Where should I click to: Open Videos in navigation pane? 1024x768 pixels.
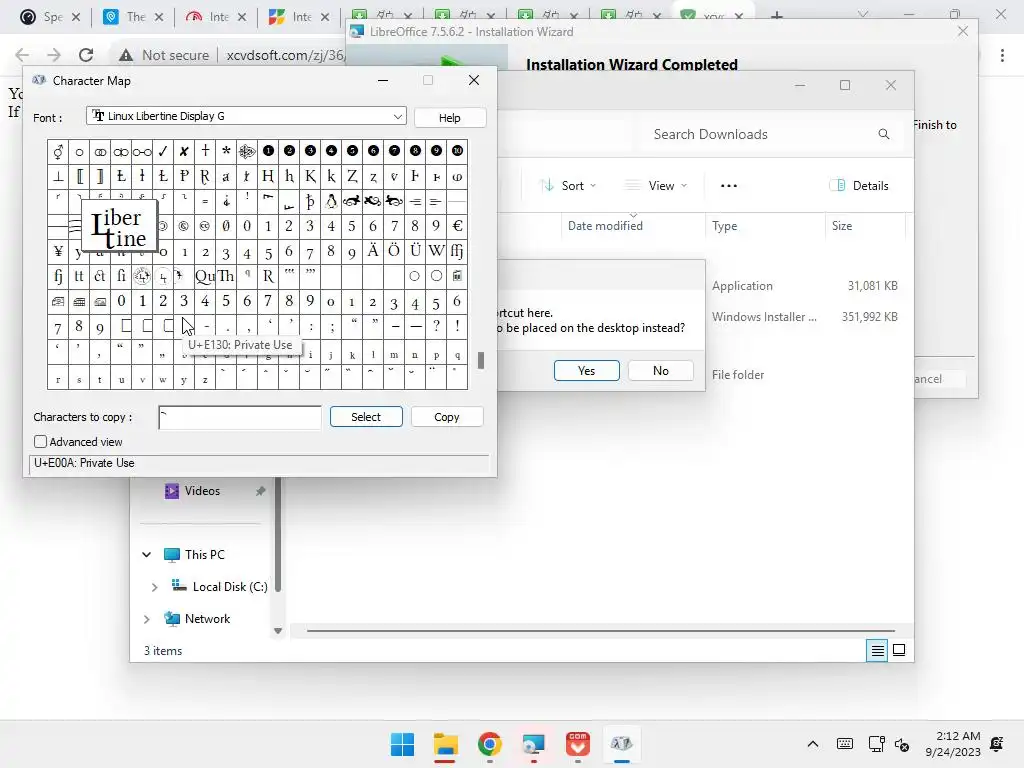coord(202,490)
